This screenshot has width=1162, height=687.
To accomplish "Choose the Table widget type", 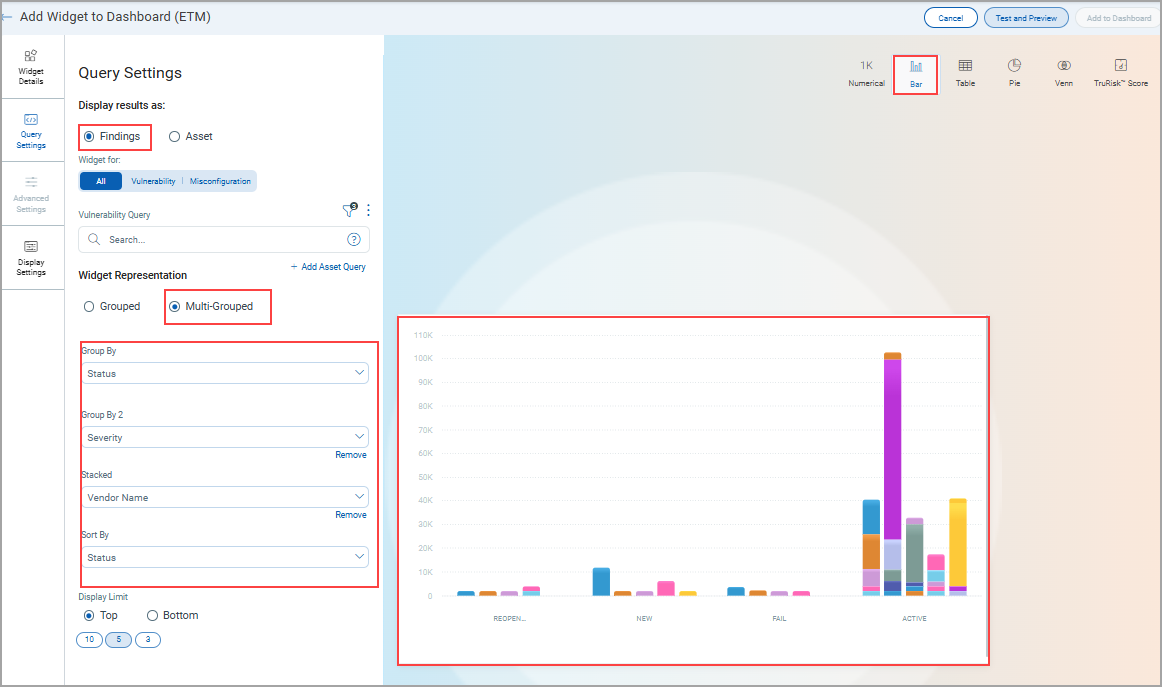I will click(965, 72).
